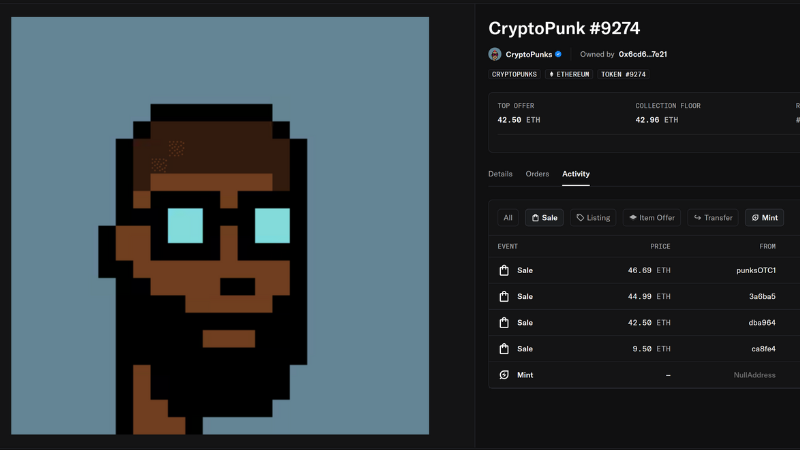800x450 pixels.
Task: Click the shopping bag icon for the 46.69 ETH sale
Action: click(504, 270)
